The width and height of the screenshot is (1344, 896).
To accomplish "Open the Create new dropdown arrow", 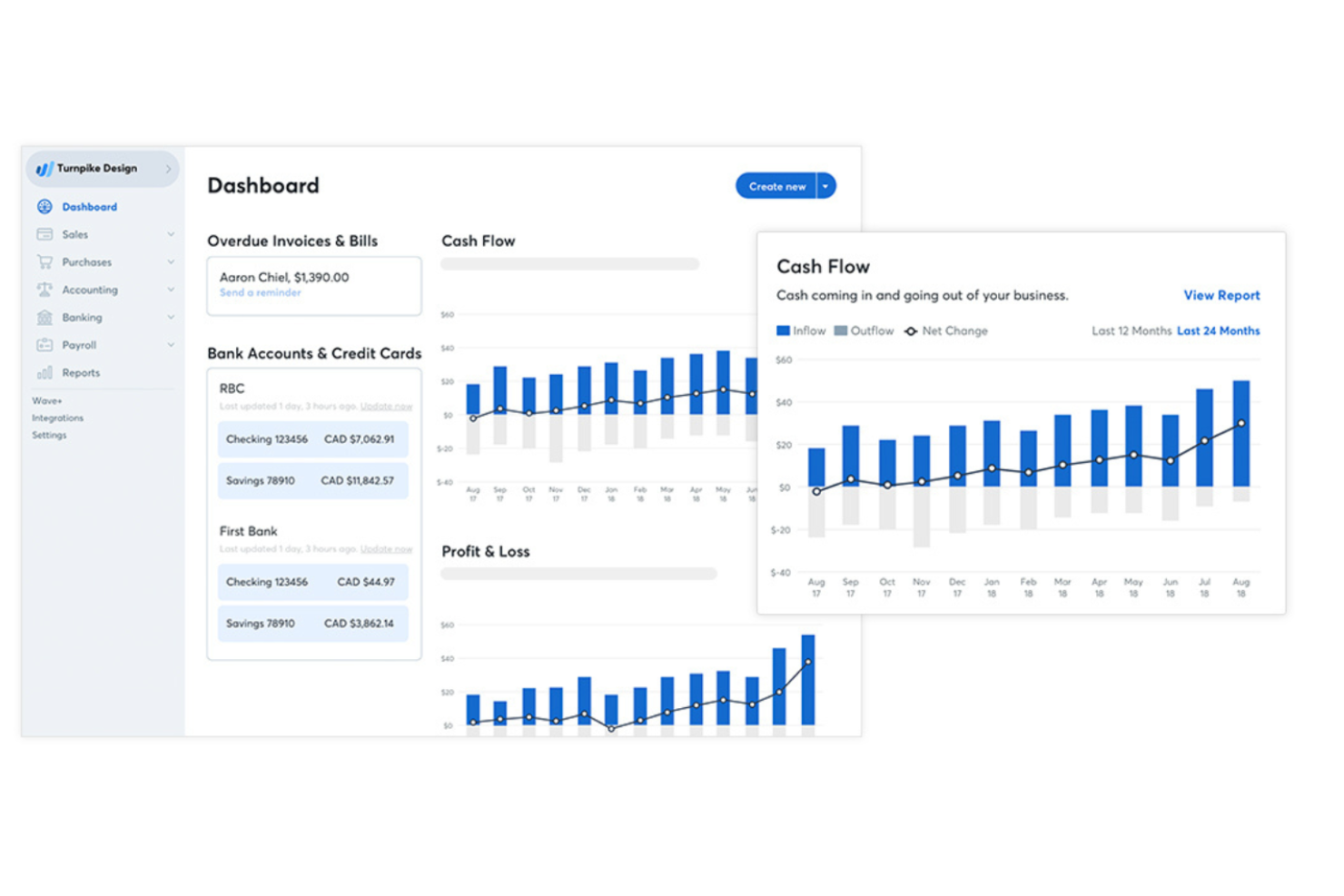I will pos(825,185).
